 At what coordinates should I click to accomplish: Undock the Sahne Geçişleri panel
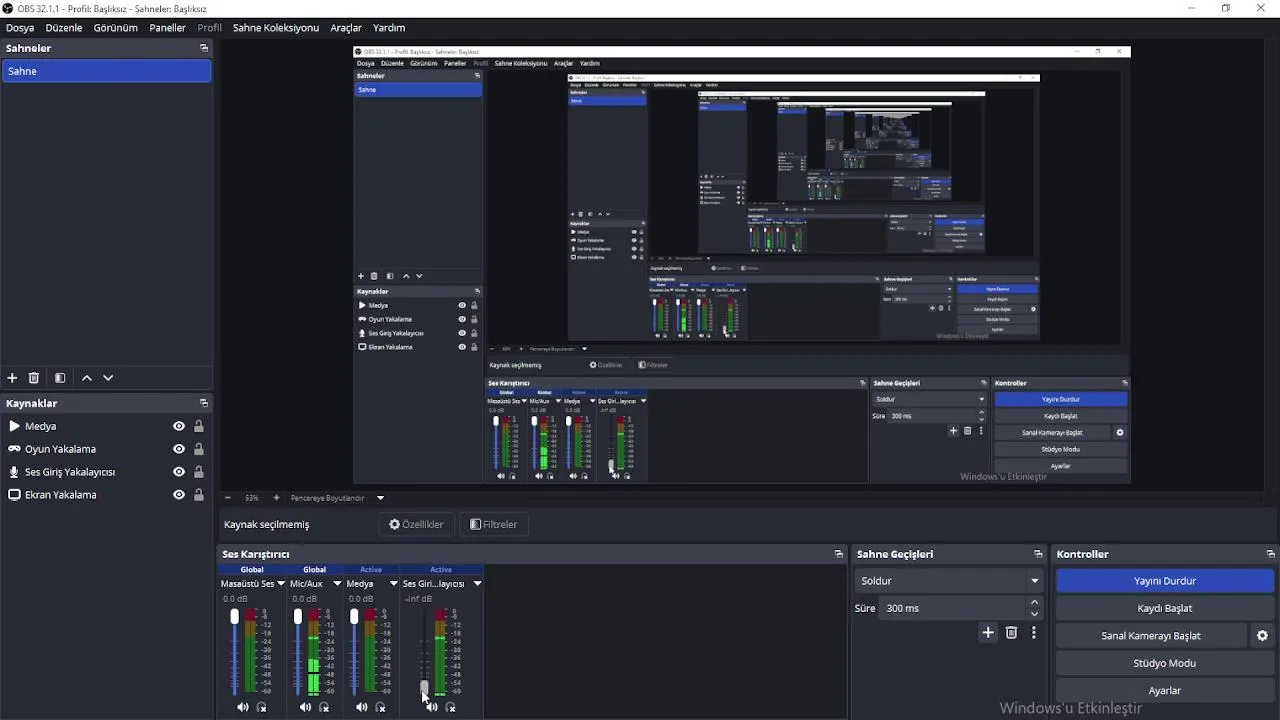[x=1038, y=554]
